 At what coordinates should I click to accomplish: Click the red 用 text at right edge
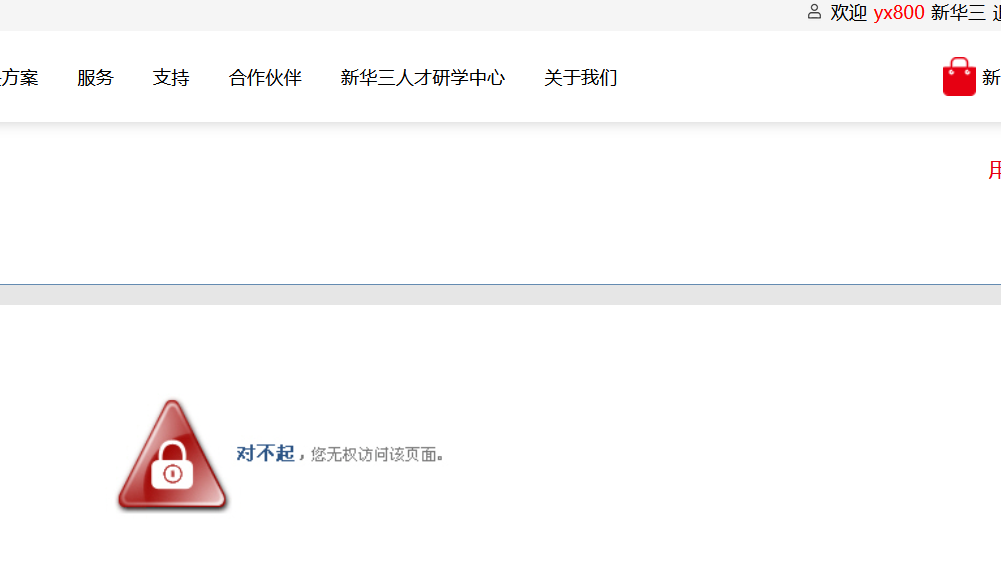(x=995, y=170)
